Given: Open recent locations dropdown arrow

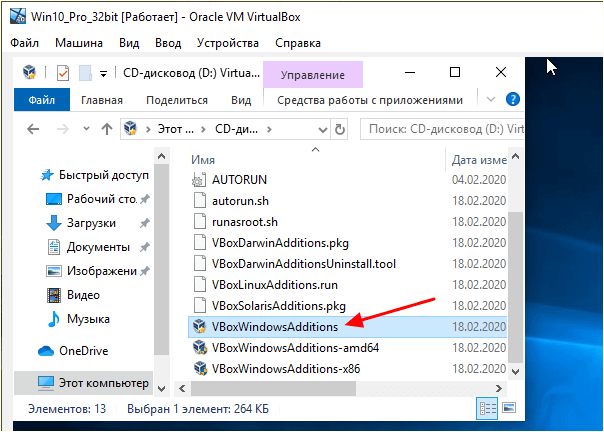Looking at the screenshot, I should pyautogui.click(x=87, y=129).
